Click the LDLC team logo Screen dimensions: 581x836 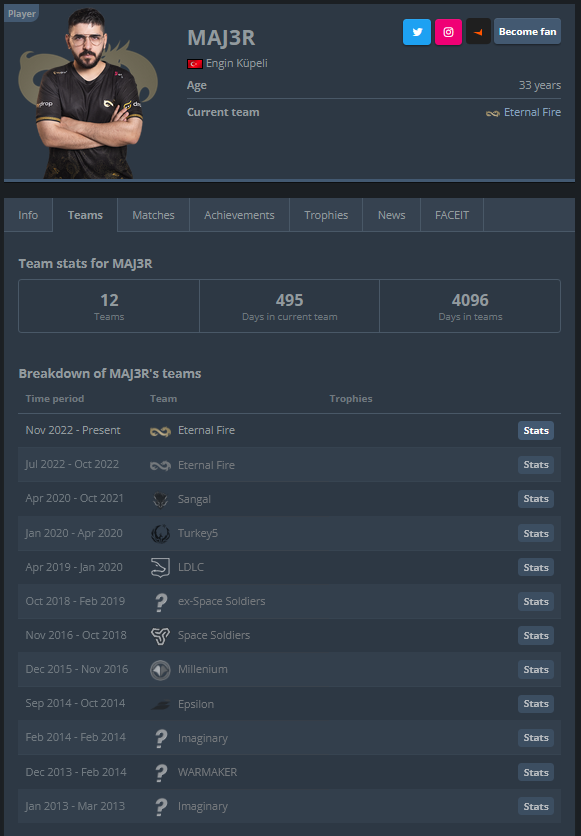pos(160,567)
